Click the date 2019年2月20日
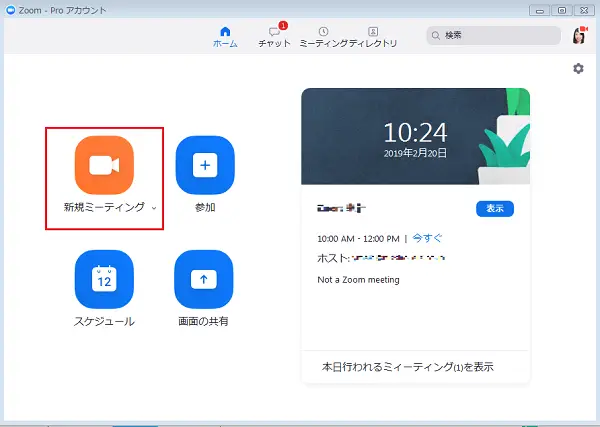This screenshot has width=600, height=427. click(x=415, y=153)
